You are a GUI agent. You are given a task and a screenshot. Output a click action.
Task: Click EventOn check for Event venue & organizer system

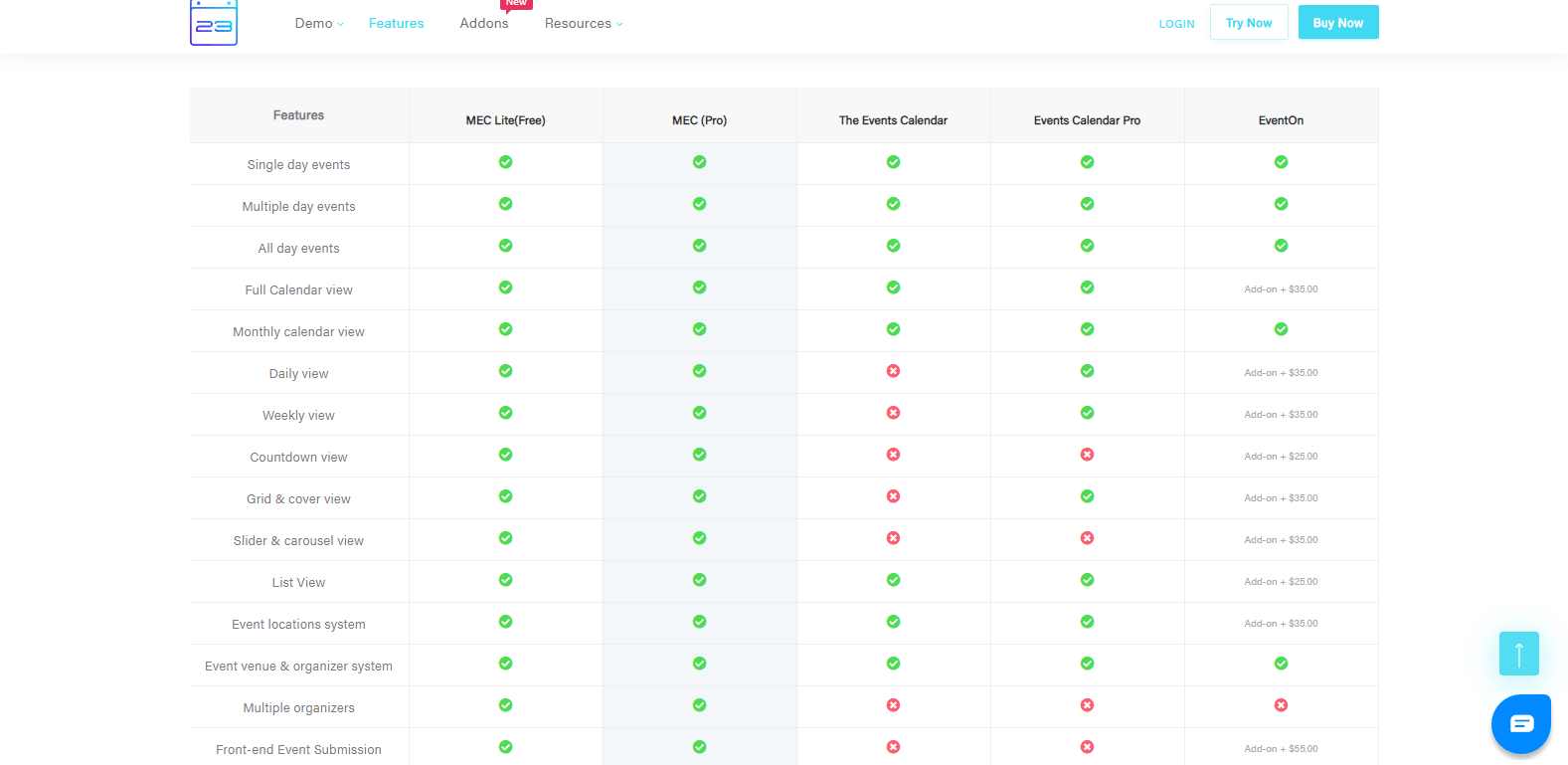pyautogui.click(x=1281, y=664)
